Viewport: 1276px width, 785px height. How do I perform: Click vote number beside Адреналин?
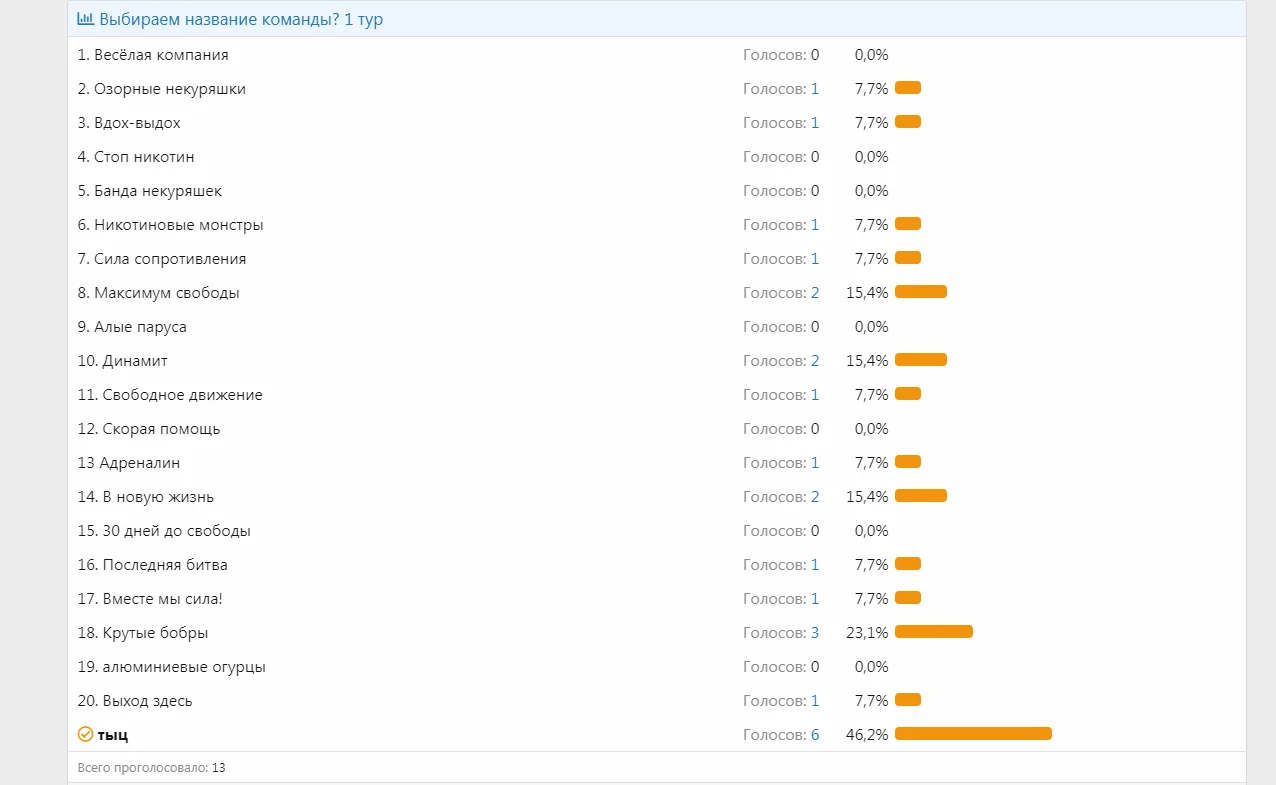tap(815, 463)
